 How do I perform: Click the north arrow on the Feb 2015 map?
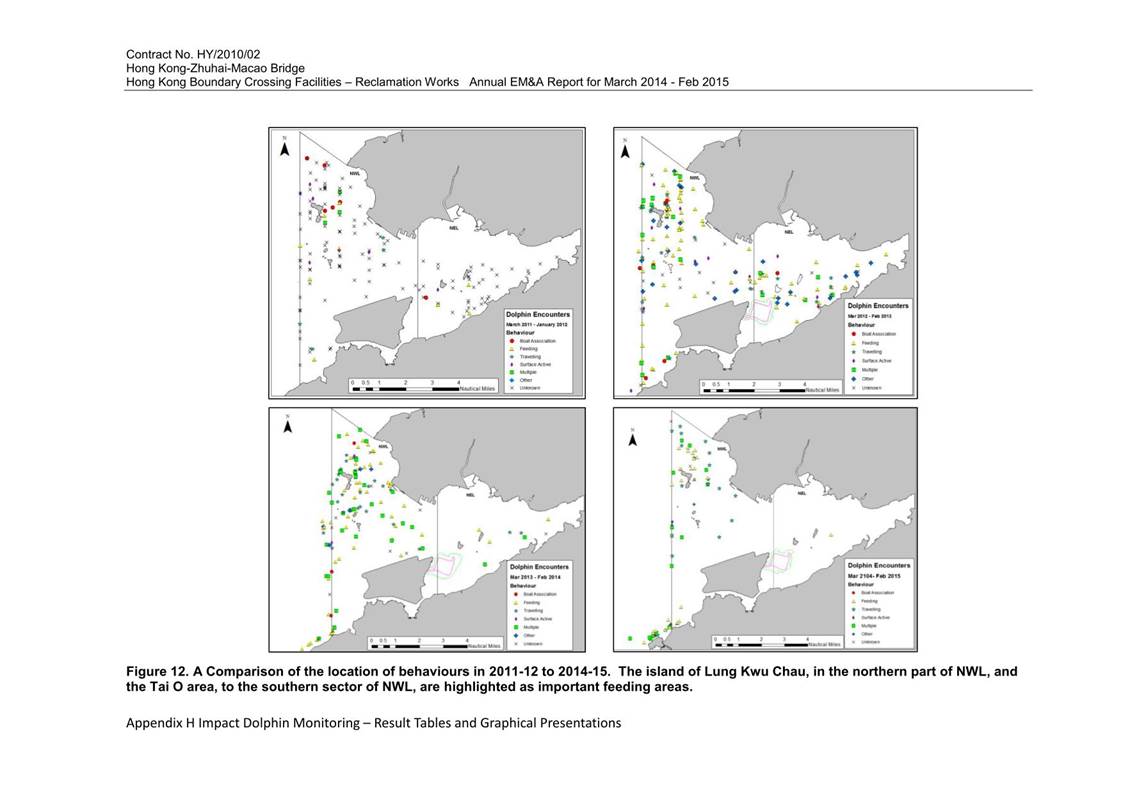pos(632,437)
